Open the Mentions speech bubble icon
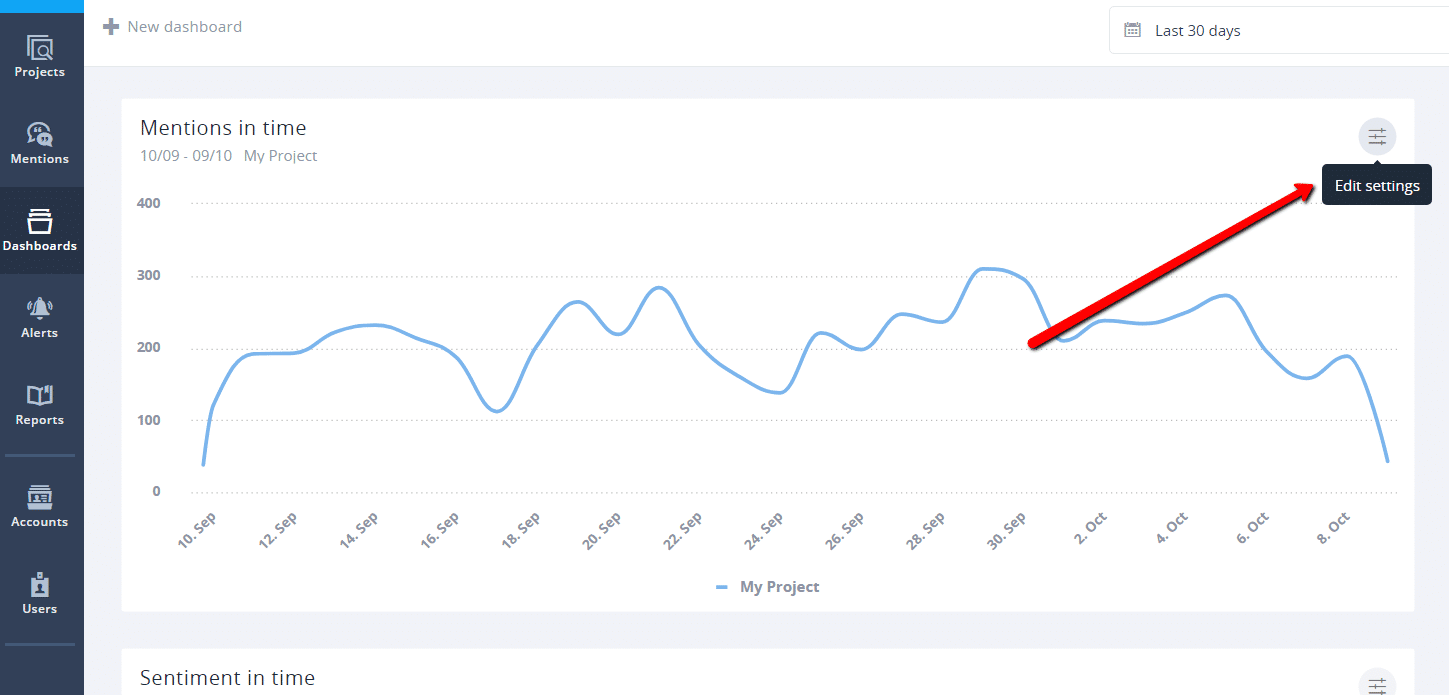Screen dimensions: 1449x695 coord(40,134)
